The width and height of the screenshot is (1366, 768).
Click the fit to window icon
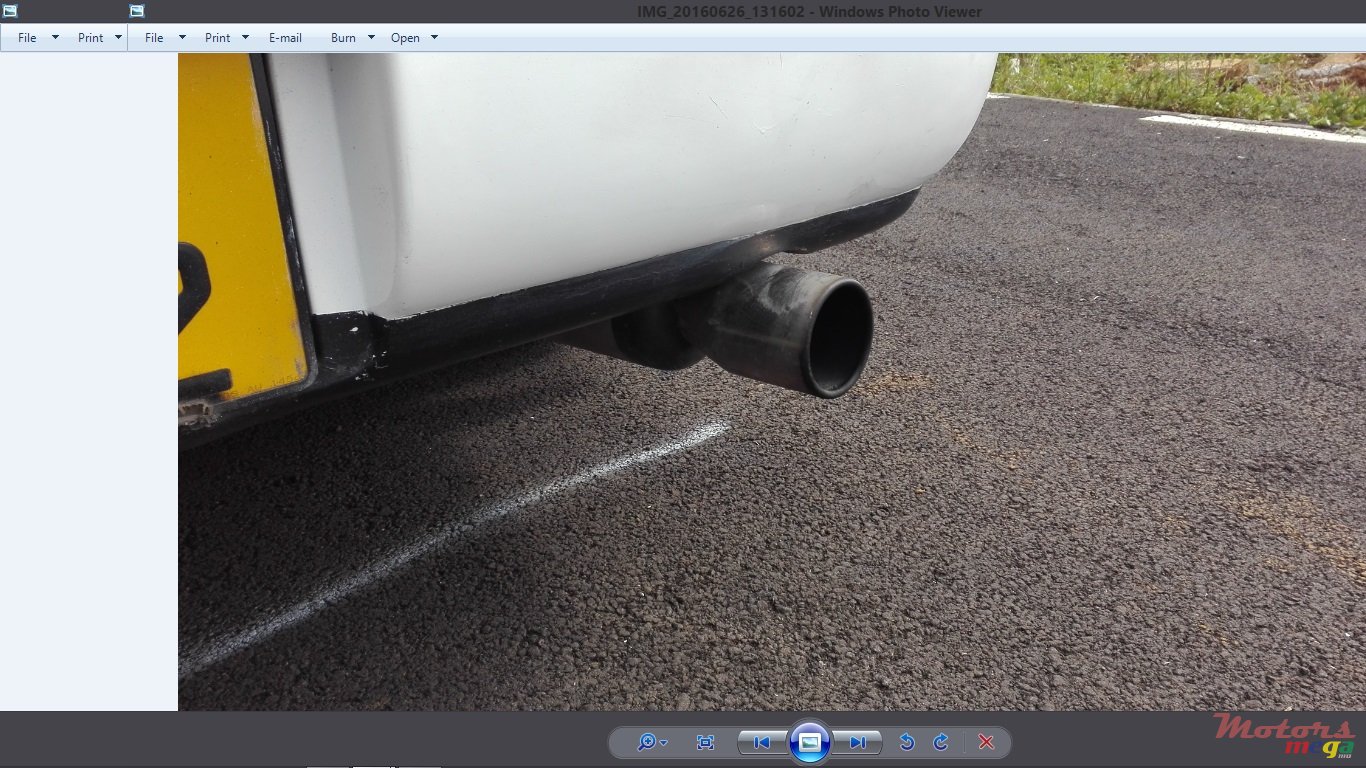point(705,742)
